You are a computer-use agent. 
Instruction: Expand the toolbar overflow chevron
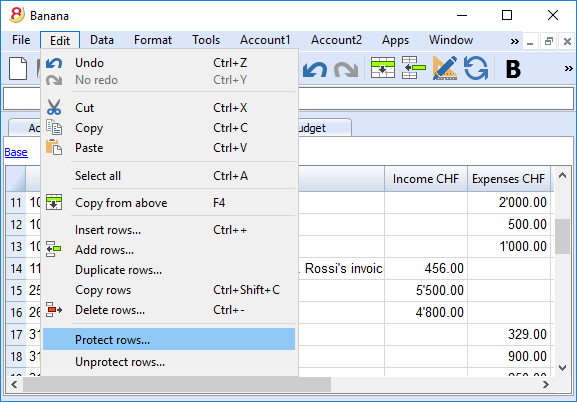click(569, 68)
